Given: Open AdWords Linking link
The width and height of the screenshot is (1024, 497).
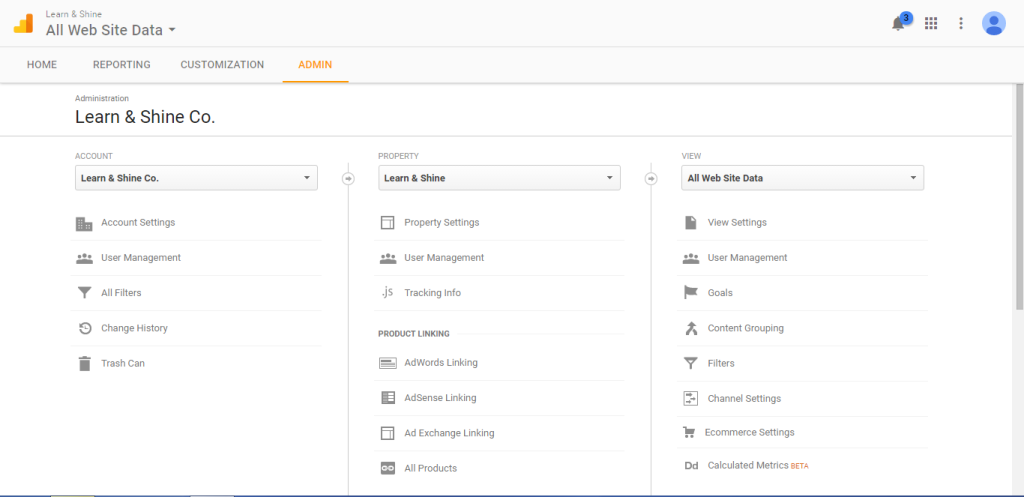Looking at the screenshot, I should click(441, 362).
